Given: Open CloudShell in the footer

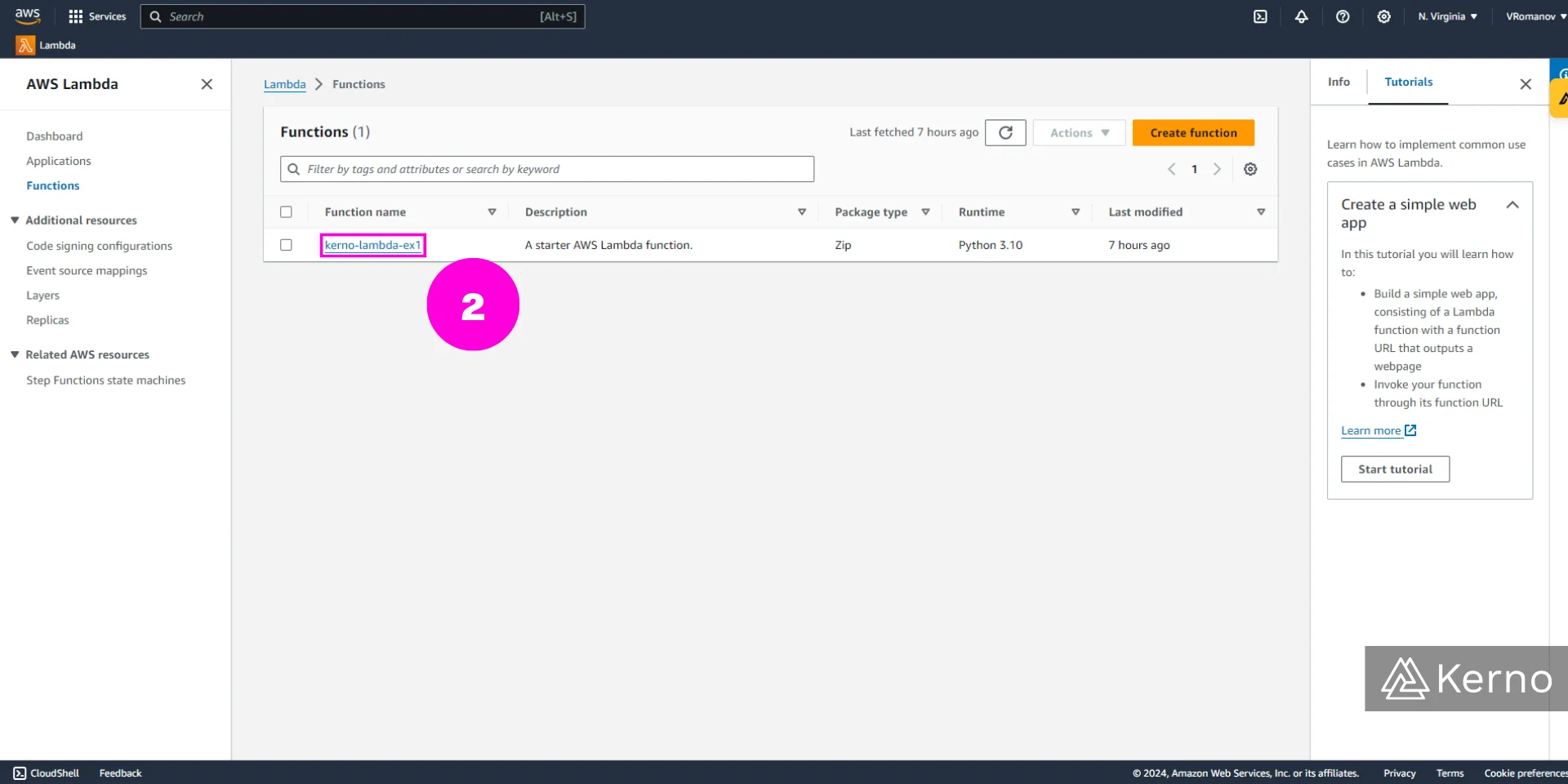Looking at the screenshot, I should [47, 773].
